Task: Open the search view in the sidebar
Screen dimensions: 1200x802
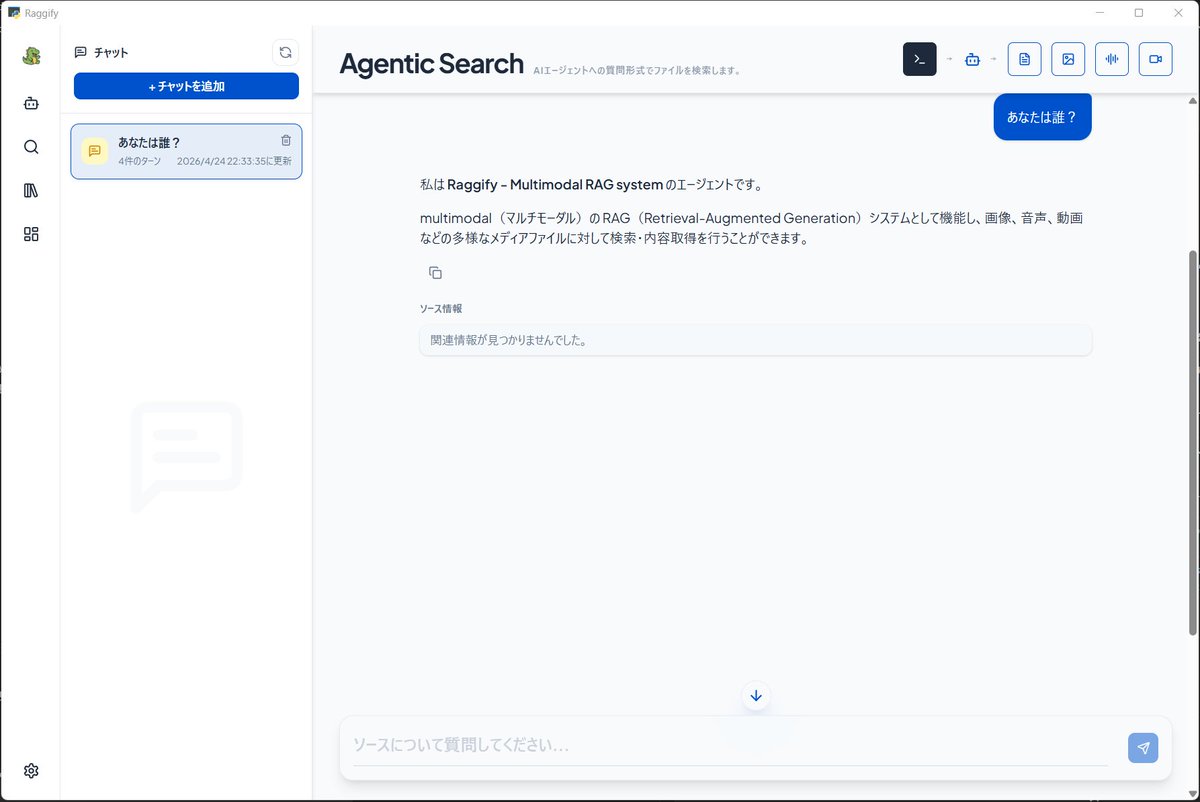Action: pos(31,147)
